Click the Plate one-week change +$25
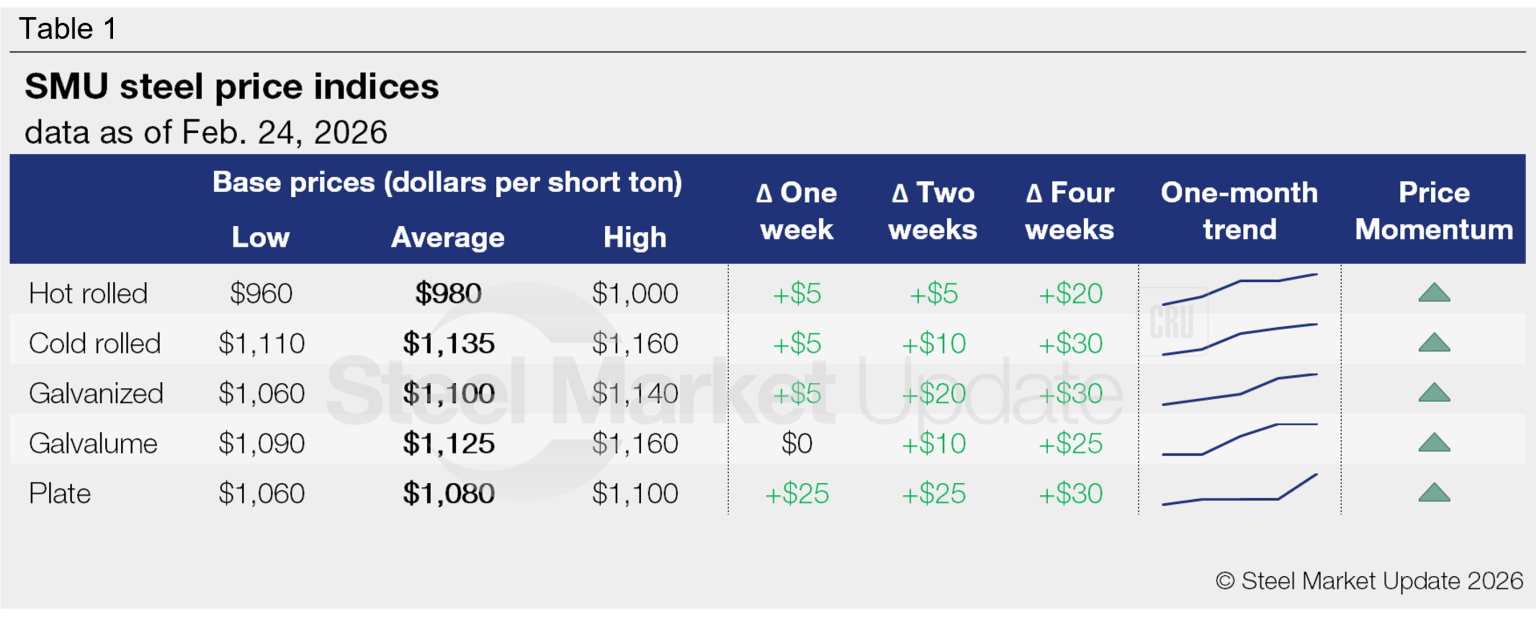Viewport: 1536px width, 620px height. tap(797, 494)
